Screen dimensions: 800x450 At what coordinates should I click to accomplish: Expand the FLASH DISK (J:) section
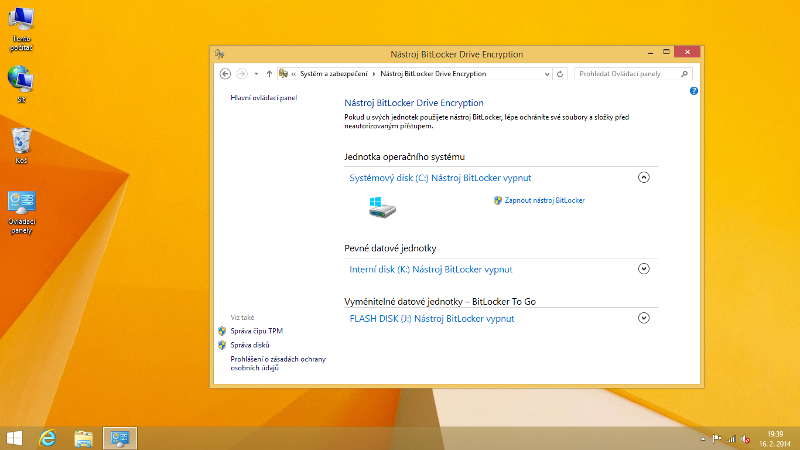[643, 318]
